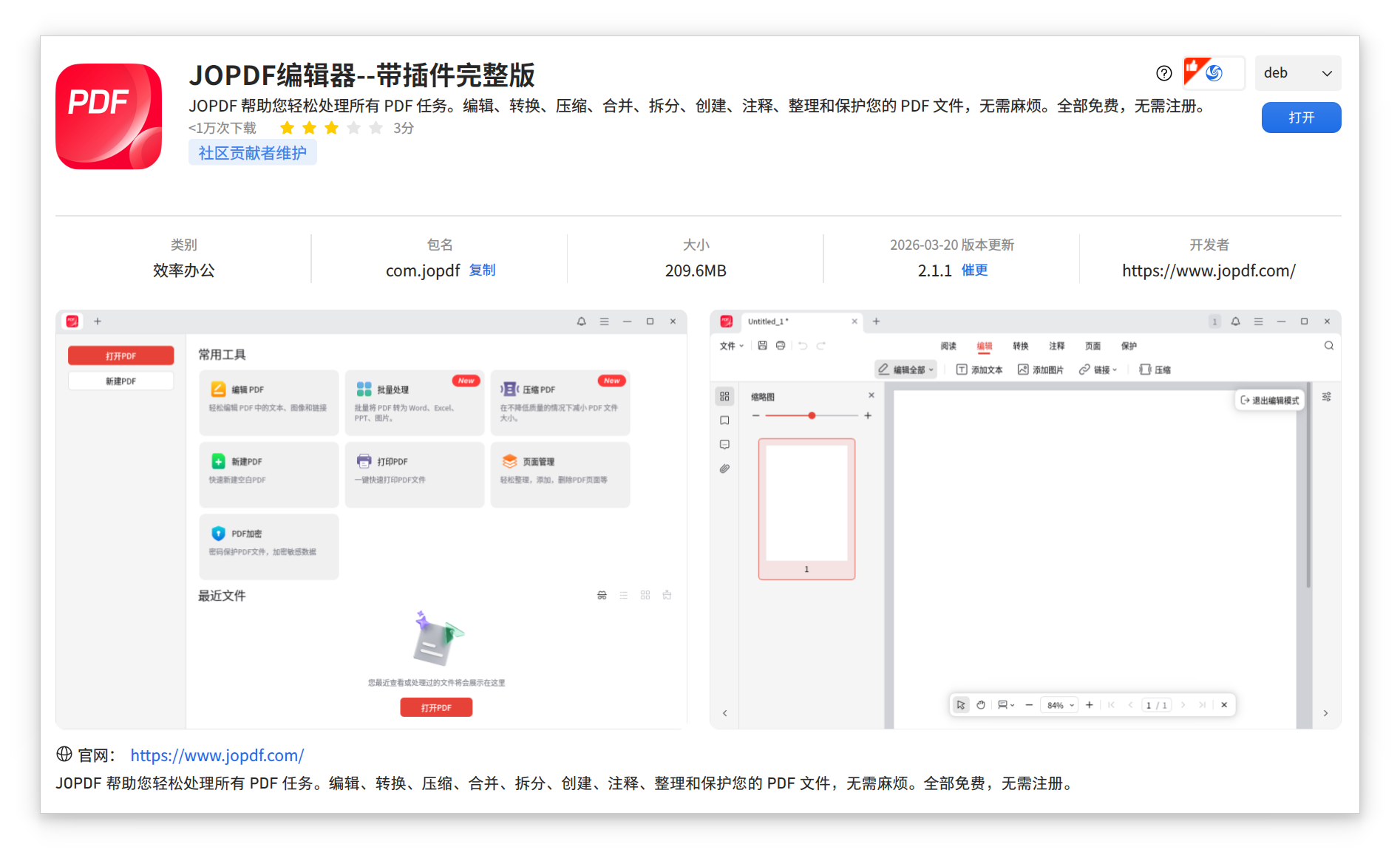Click 复制 to copy package name
The height and width of the screenshot is (858, 1400).
pyautogui.click(x=483, y=270)
